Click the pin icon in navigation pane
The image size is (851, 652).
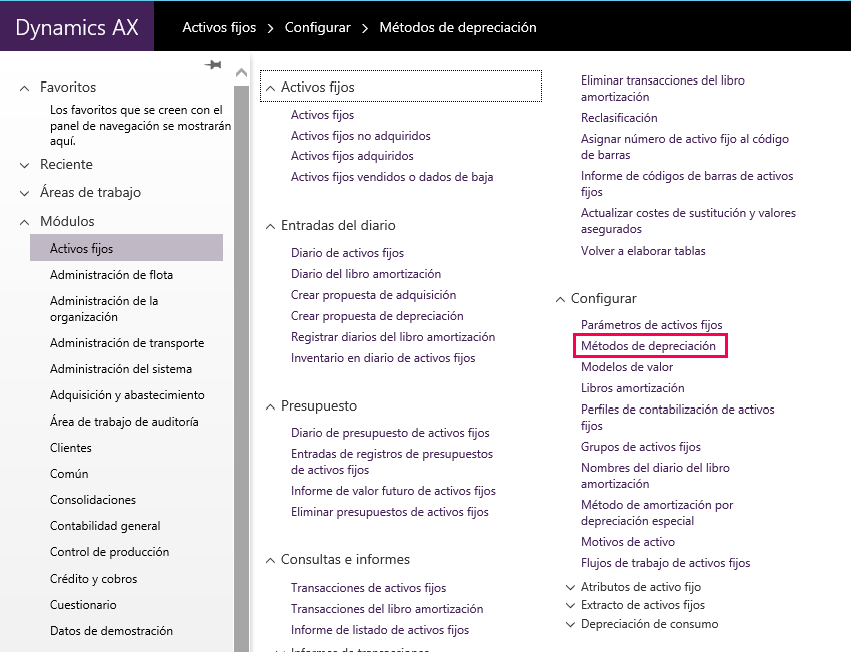point(213,65)
